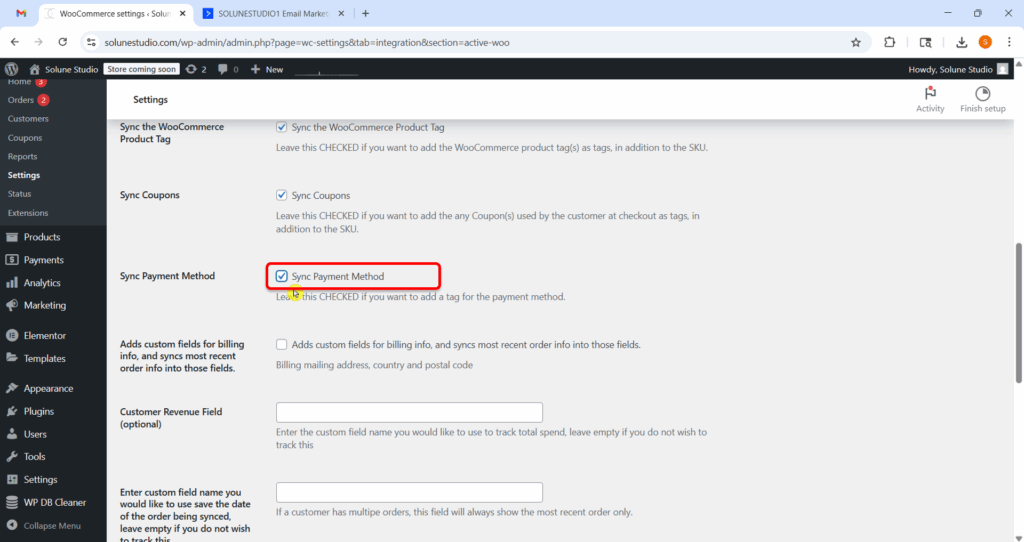1024x542 pixels.
Task: Open WooCommerce Coupons submenu
Action: 25,138
